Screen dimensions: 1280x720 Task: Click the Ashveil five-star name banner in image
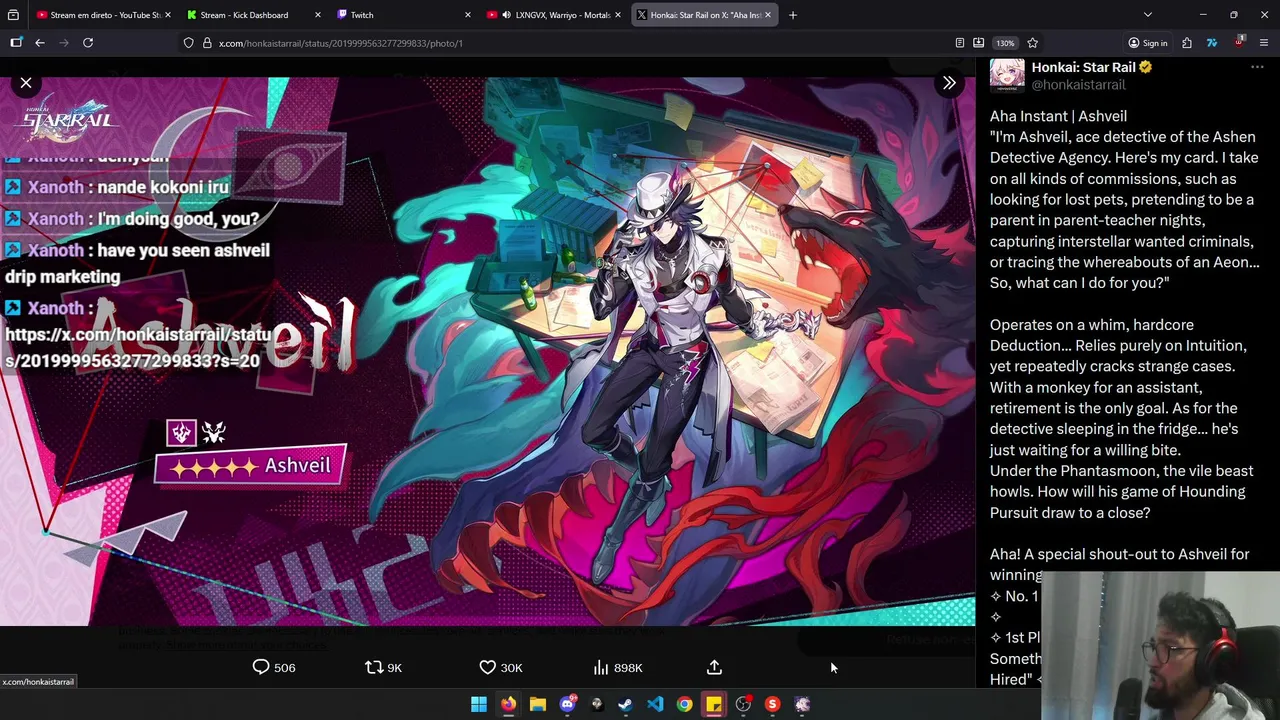[250, 466]
